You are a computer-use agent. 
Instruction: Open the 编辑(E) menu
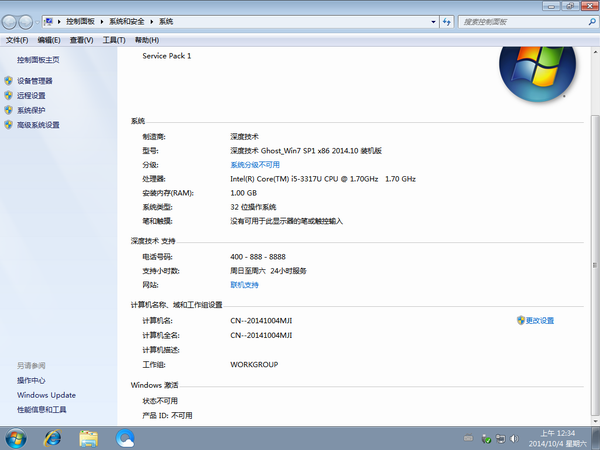click(49, 40)
